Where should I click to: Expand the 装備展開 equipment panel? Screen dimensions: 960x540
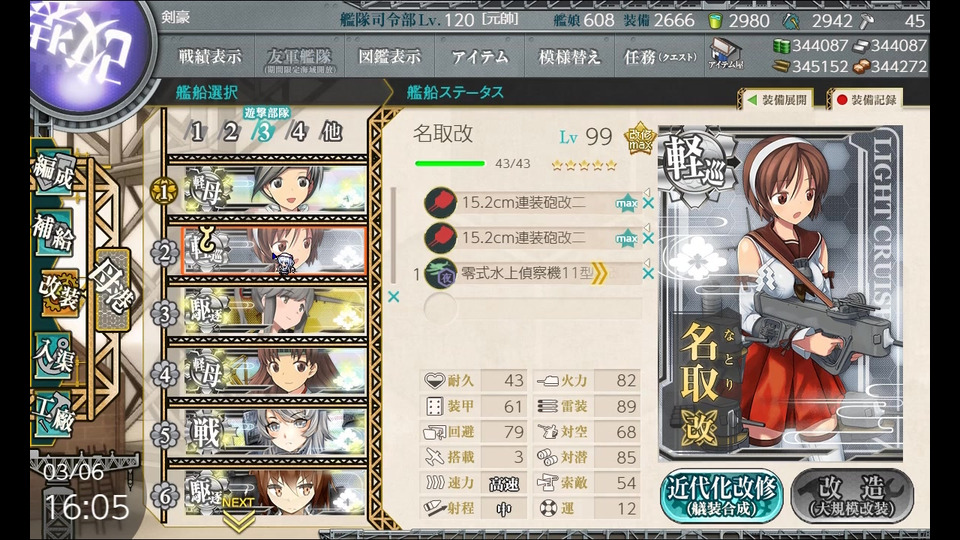coord(778,100)
